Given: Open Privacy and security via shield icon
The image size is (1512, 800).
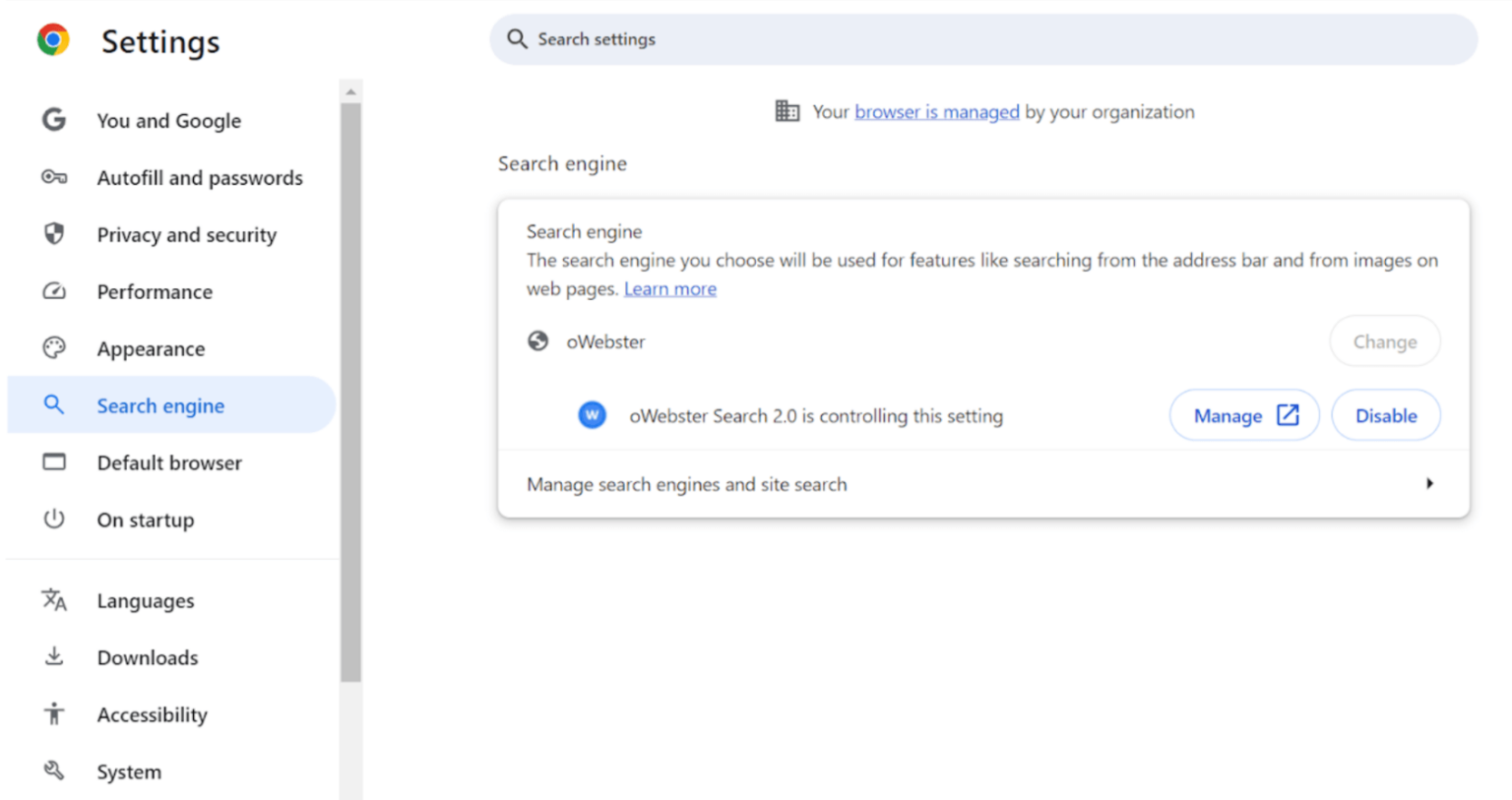Looking at the screenshot, I should pos(54,234).
